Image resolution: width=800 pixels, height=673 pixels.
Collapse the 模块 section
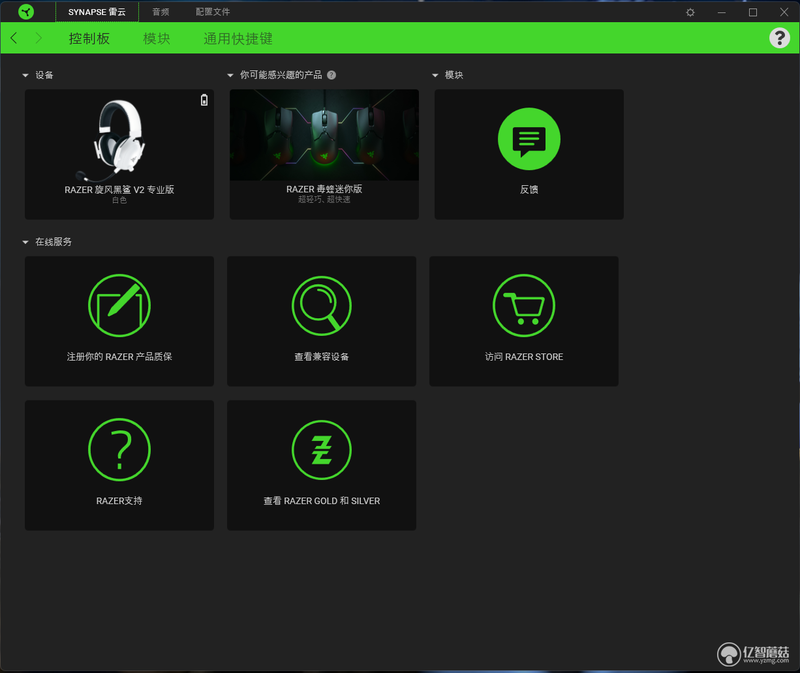(435, 76)
